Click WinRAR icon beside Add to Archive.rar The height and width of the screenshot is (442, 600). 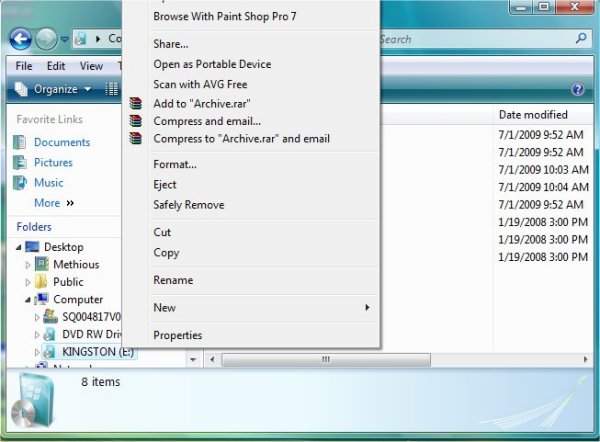click(135, 103)
